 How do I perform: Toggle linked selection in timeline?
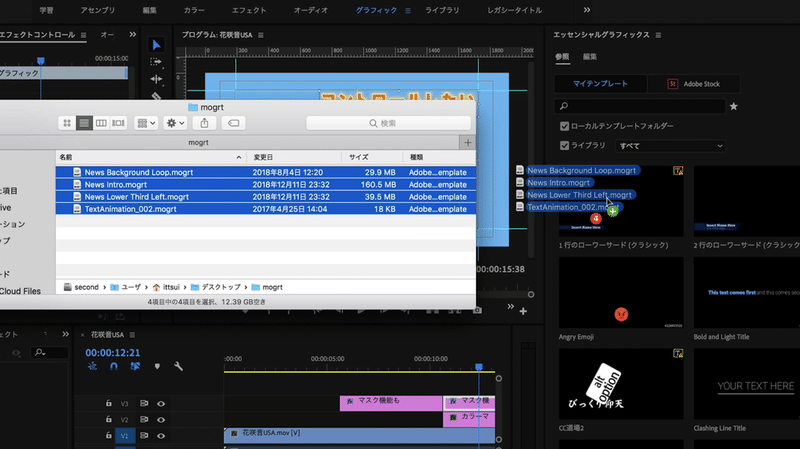pyautogui.click(x=135, y=366)
